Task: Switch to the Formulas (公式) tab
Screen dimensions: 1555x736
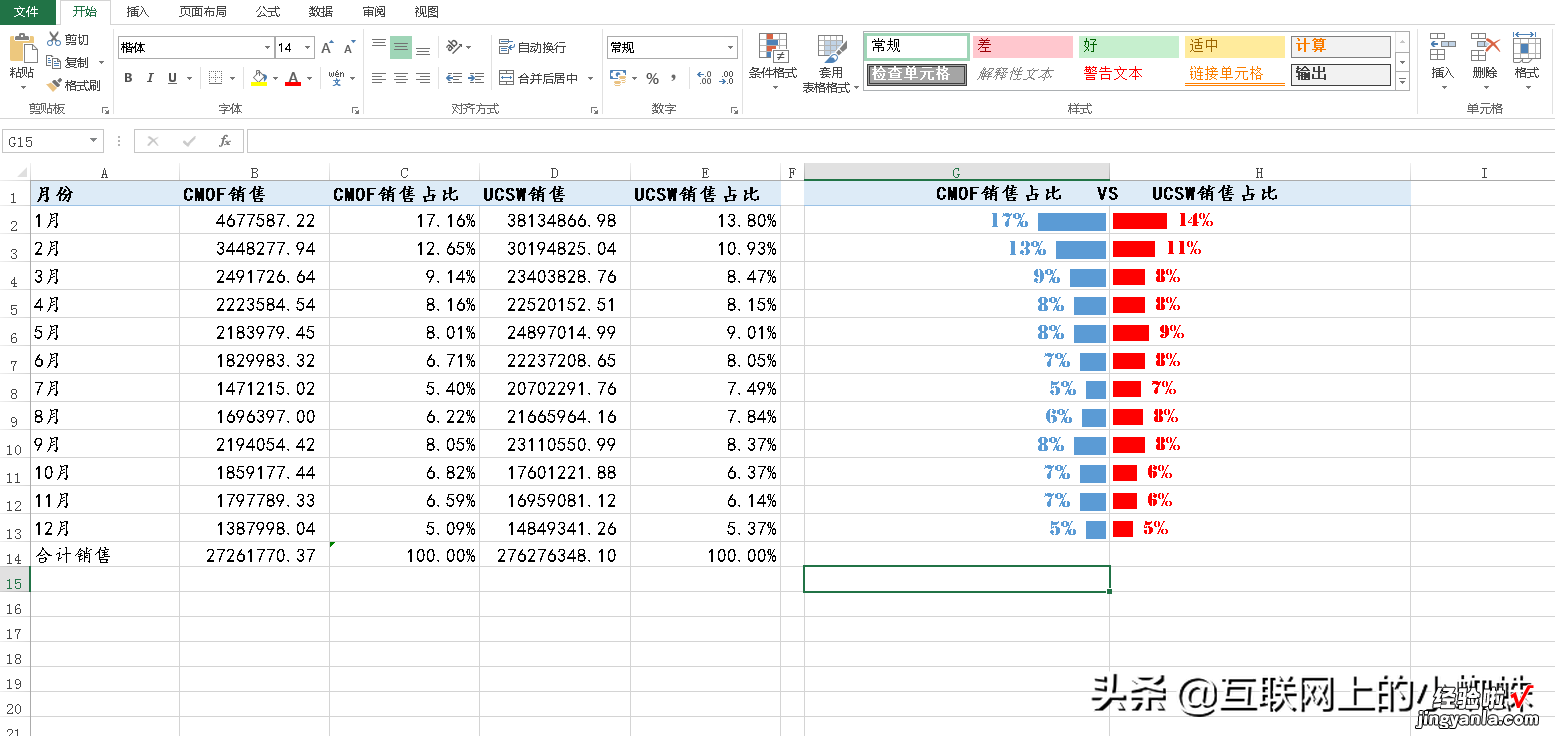Action: pyautogui.click(x=267, y=12)
